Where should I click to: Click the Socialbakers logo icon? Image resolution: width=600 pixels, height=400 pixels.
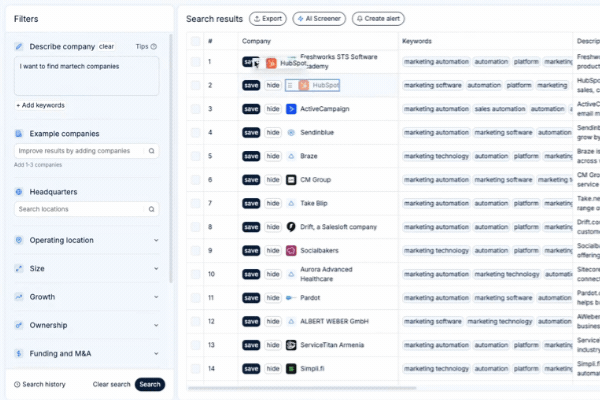click(x=291, y=251)
